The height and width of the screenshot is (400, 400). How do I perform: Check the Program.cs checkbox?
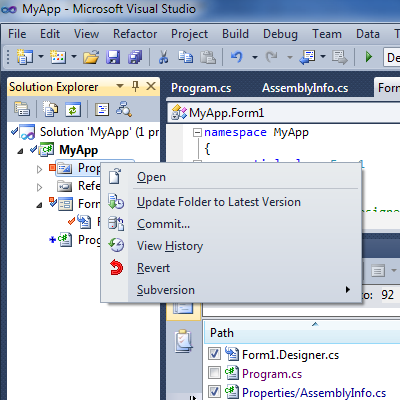214,373
